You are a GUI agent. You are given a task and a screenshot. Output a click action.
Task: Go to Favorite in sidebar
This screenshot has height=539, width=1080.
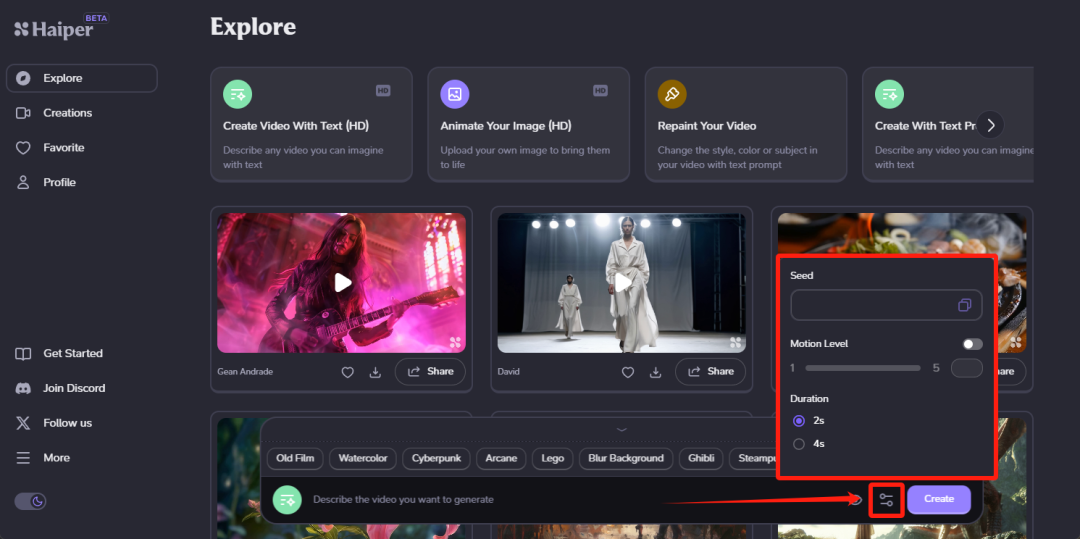63,148
